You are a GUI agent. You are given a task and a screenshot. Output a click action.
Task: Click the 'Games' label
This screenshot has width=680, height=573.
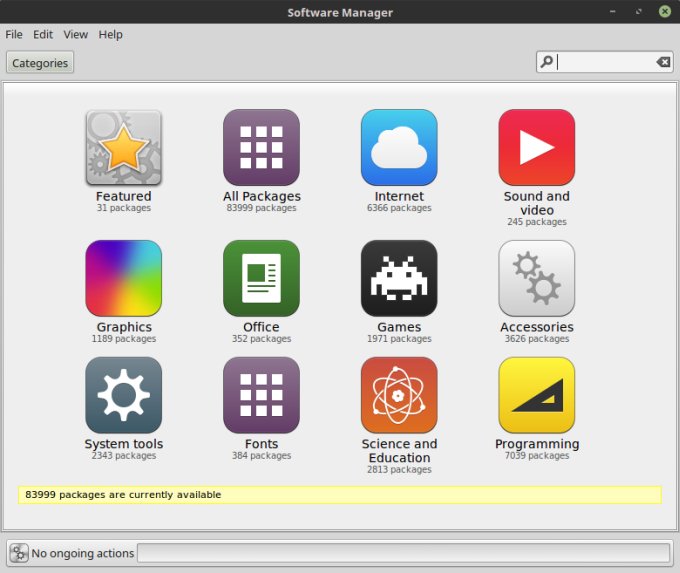399,327
